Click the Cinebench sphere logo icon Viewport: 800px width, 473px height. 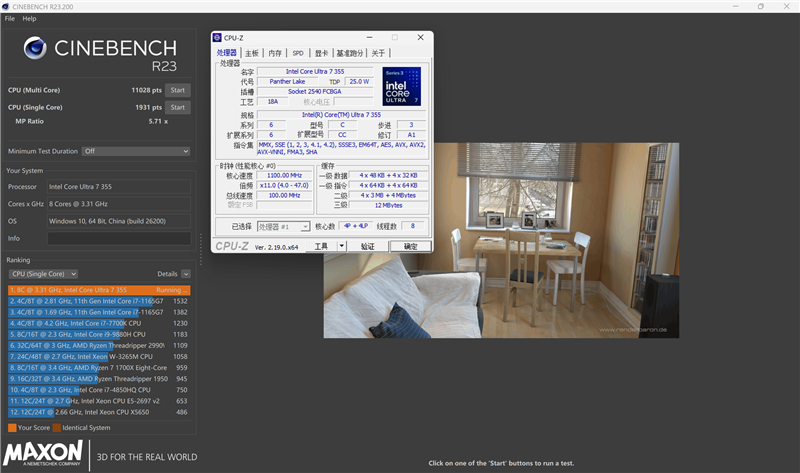pos(36,50)
